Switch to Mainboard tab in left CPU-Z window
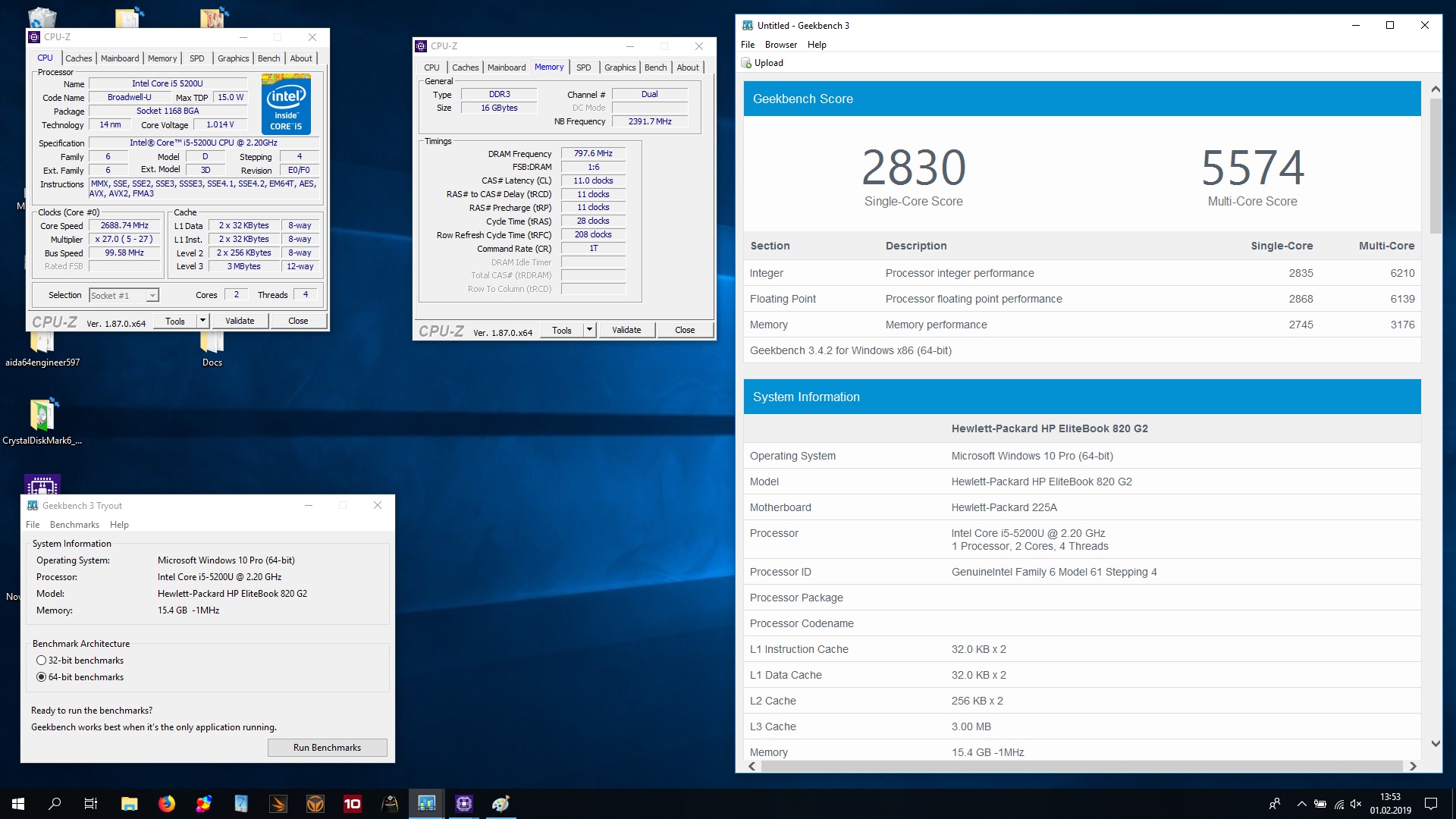 tap(120, 58)
